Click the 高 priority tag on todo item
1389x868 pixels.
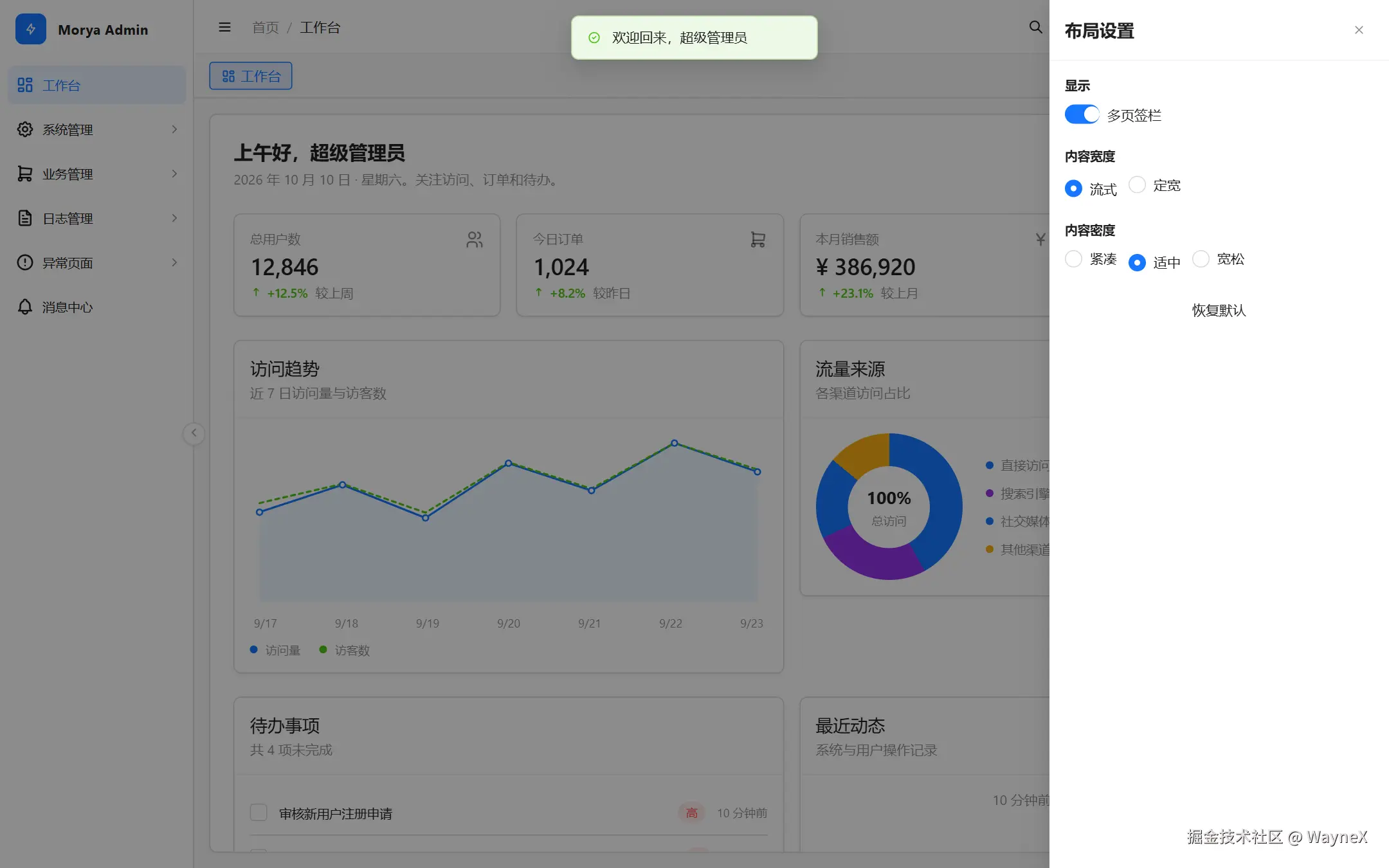tap(691, 813)
